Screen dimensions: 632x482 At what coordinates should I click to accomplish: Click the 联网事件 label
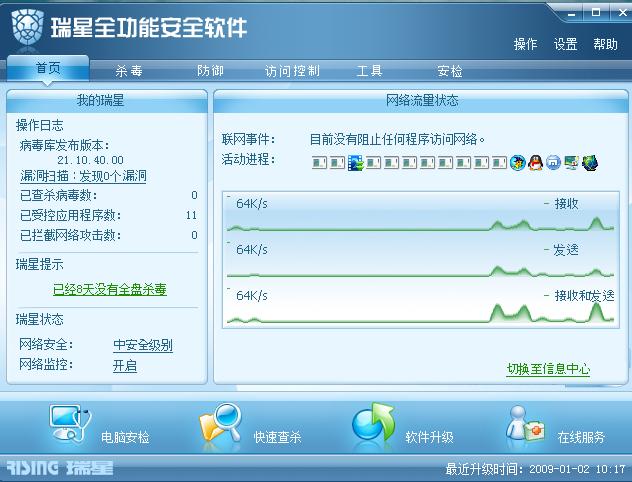(248, 139)
